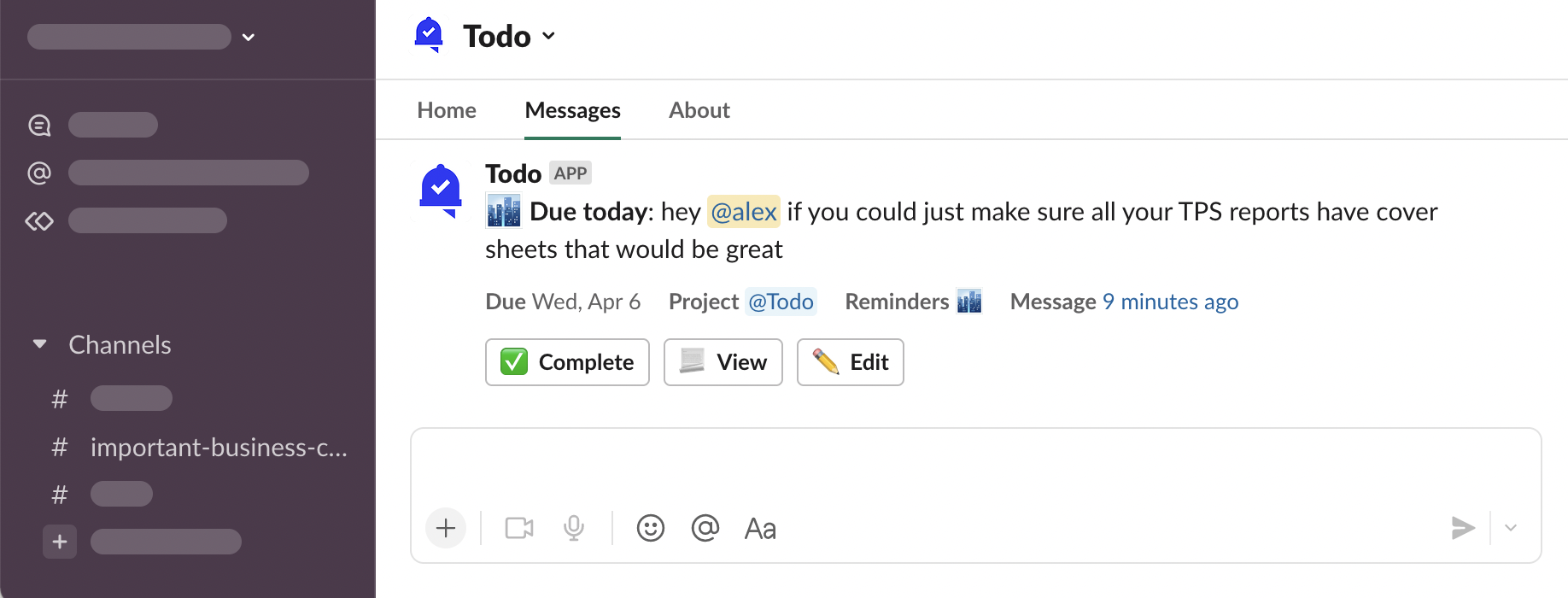Click the Edit task button

pyautogui.click(x=851, y=362)
